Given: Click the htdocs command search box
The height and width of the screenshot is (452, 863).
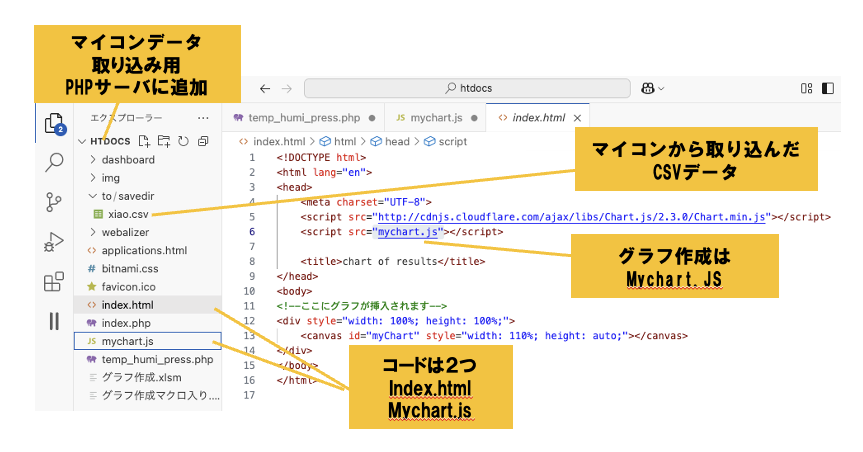Looking at the screenshot, I should tap(467, 88).
